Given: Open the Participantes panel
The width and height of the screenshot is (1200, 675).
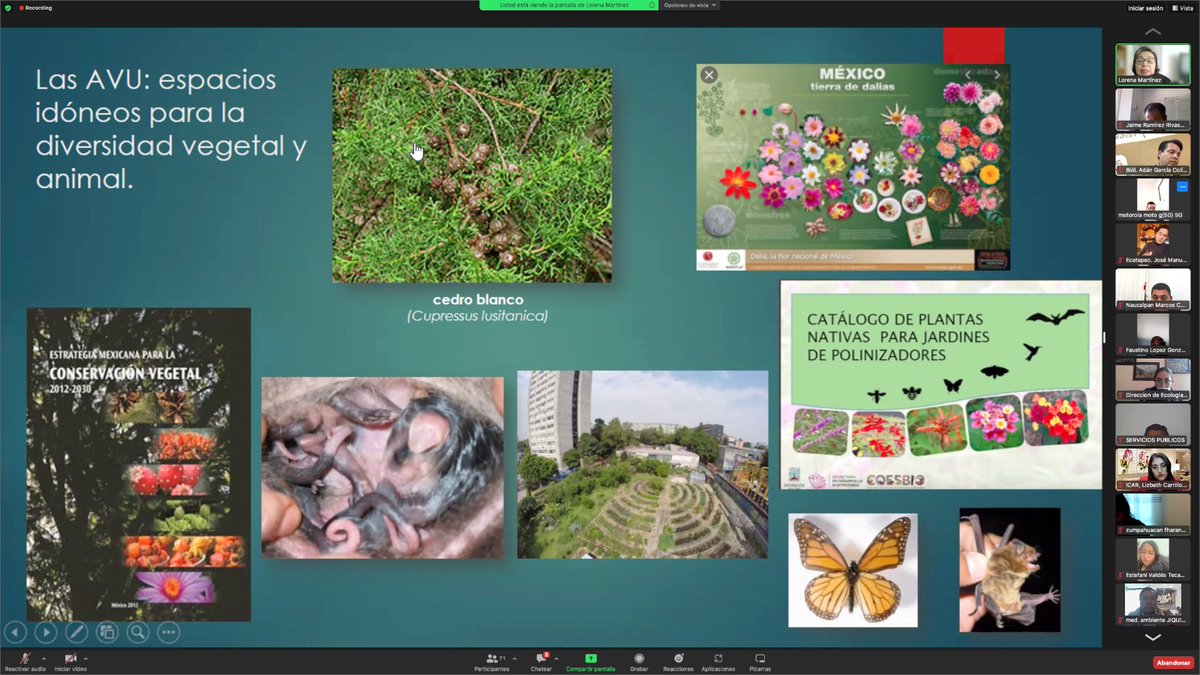Looking at the screenshot, I should pos(492,662).
